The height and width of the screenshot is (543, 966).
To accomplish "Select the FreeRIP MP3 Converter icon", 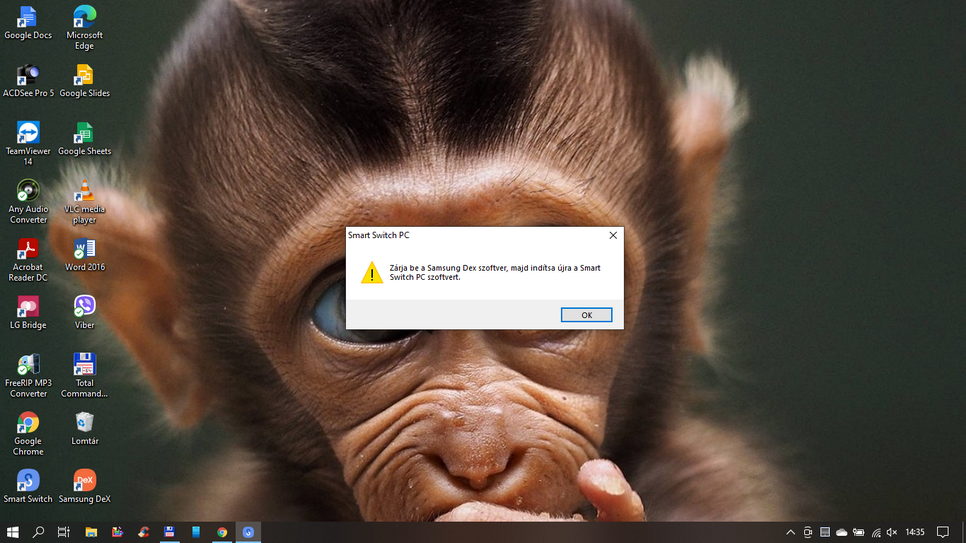I will 28,375.
